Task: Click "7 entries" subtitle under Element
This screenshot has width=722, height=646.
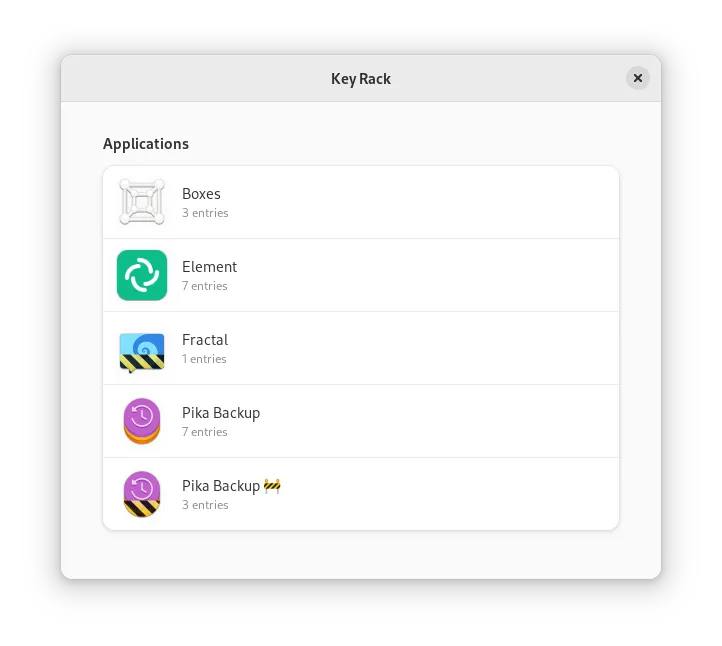Action: [x=205, y=286]
